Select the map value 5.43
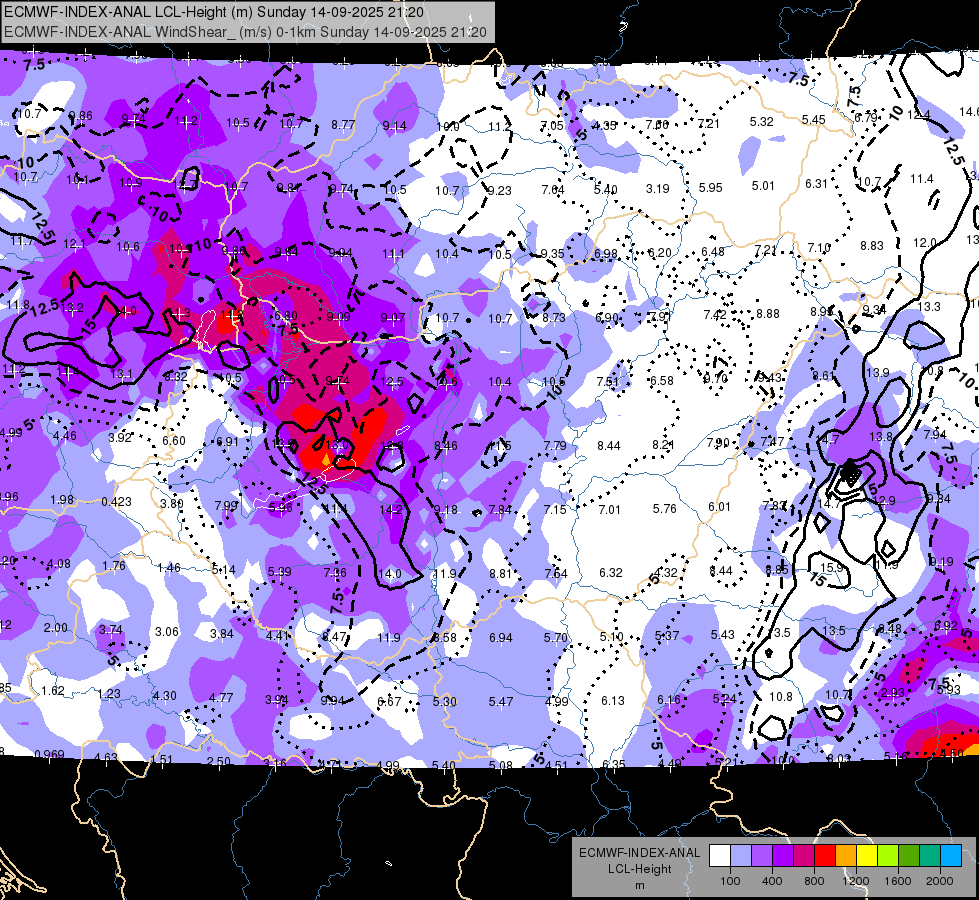The height and width of the screenshot is (900, 979). (x=722, y=634)
